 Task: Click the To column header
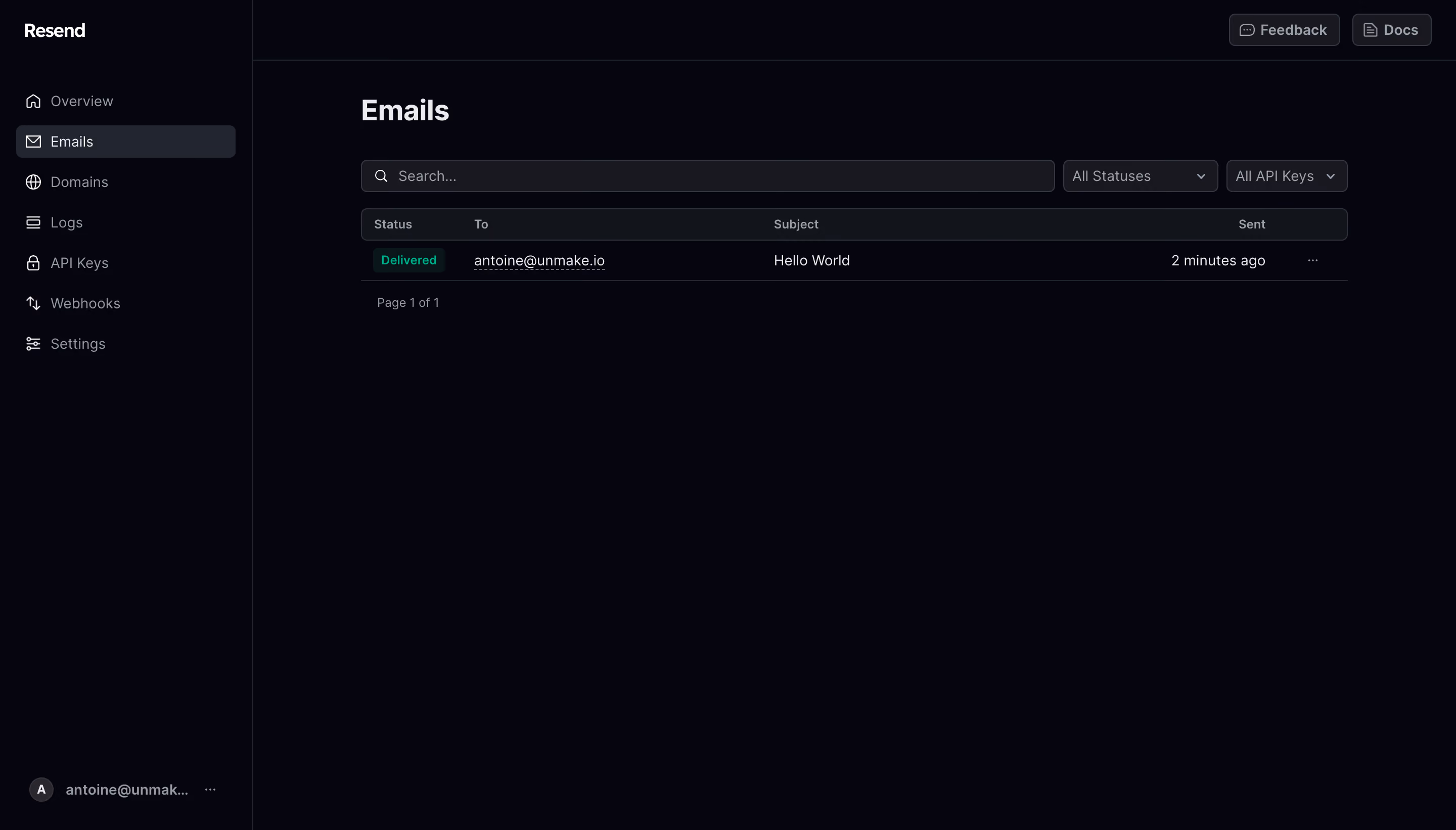(481, 224)
